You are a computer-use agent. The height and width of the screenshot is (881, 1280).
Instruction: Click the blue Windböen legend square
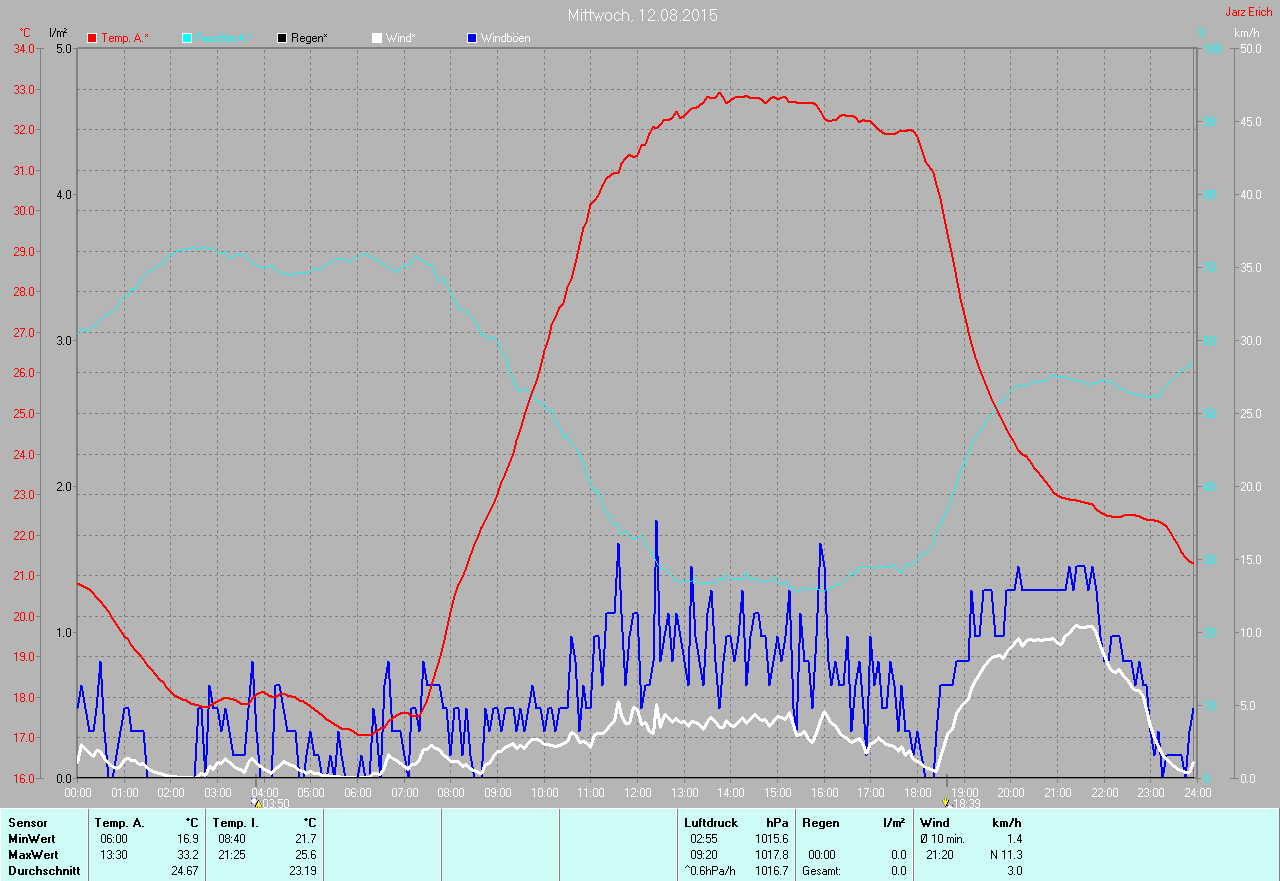tap(472, 38)
